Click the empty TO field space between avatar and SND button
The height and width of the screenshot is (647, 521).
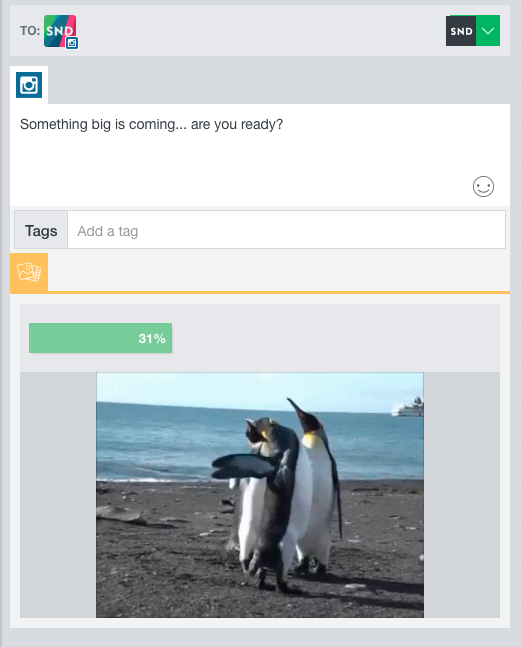(x=262, y=31)
